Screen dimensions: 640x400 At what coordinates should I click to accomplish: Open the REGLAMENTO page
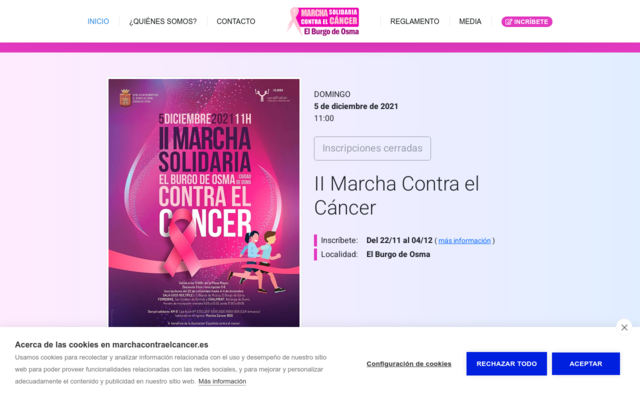414,21
